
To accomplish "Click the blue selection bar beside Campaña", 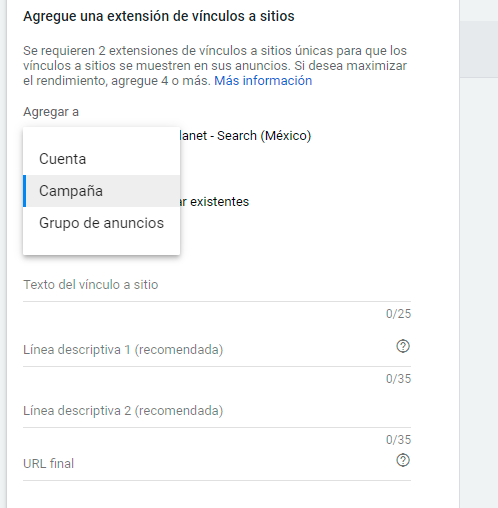I will pyautogui.click(x=25, y=191).
